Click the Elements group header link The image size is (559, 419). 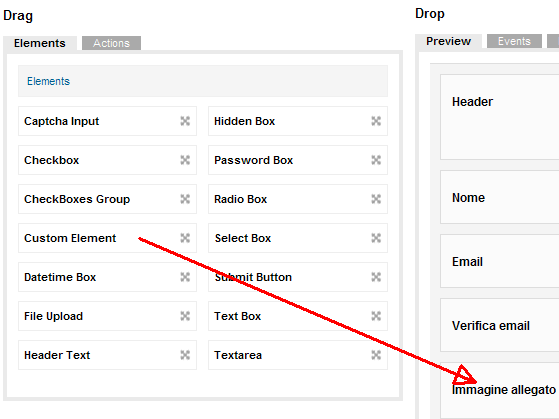[48, 81]
